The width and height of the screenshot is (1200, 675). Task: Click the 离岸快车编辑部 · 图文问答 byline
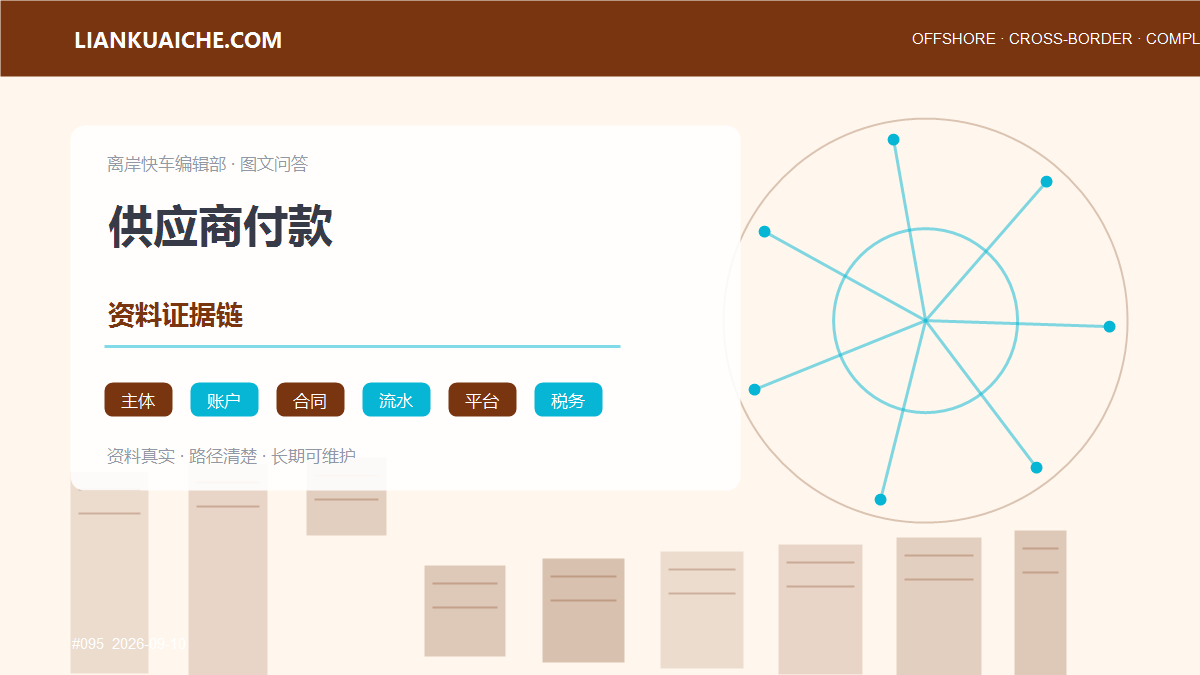(207, 164)
